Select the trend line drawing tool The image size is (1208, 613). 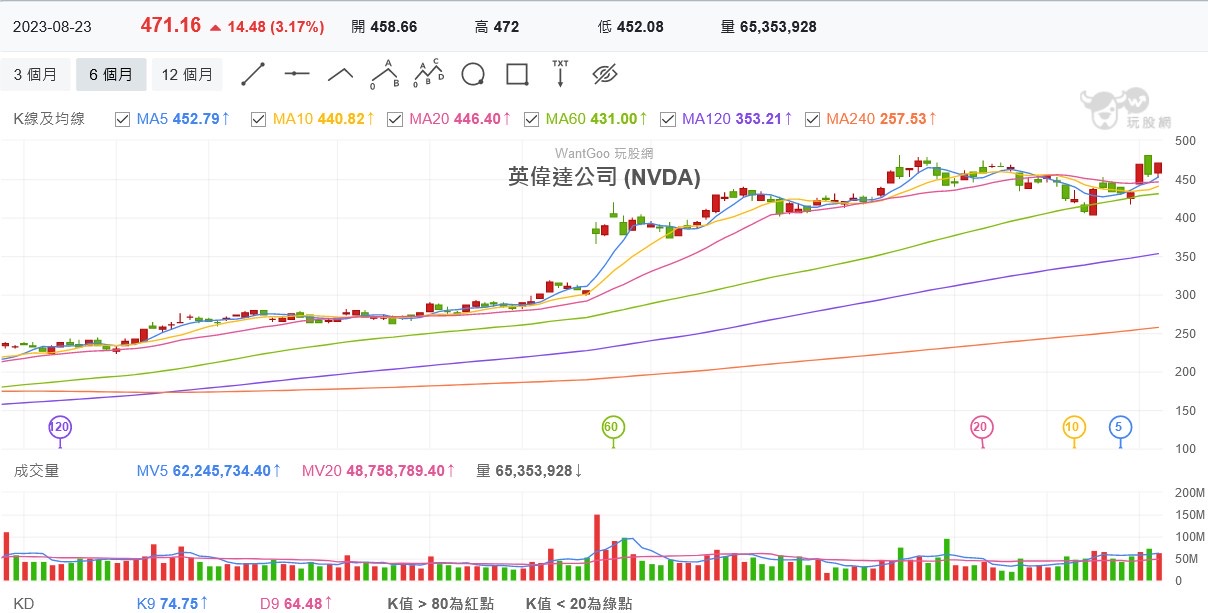(253, 74)
